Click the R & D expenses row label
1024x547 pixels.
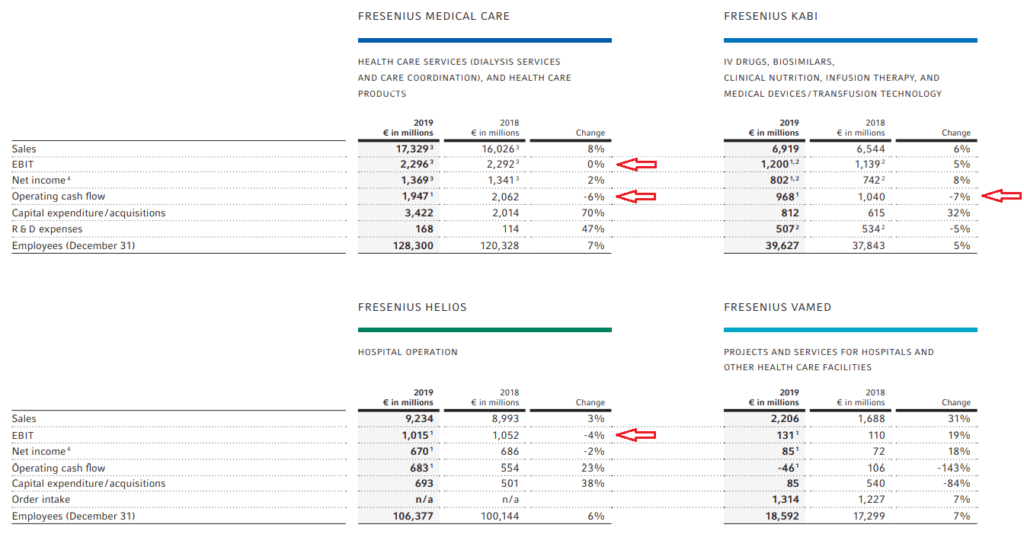point(47,229)
